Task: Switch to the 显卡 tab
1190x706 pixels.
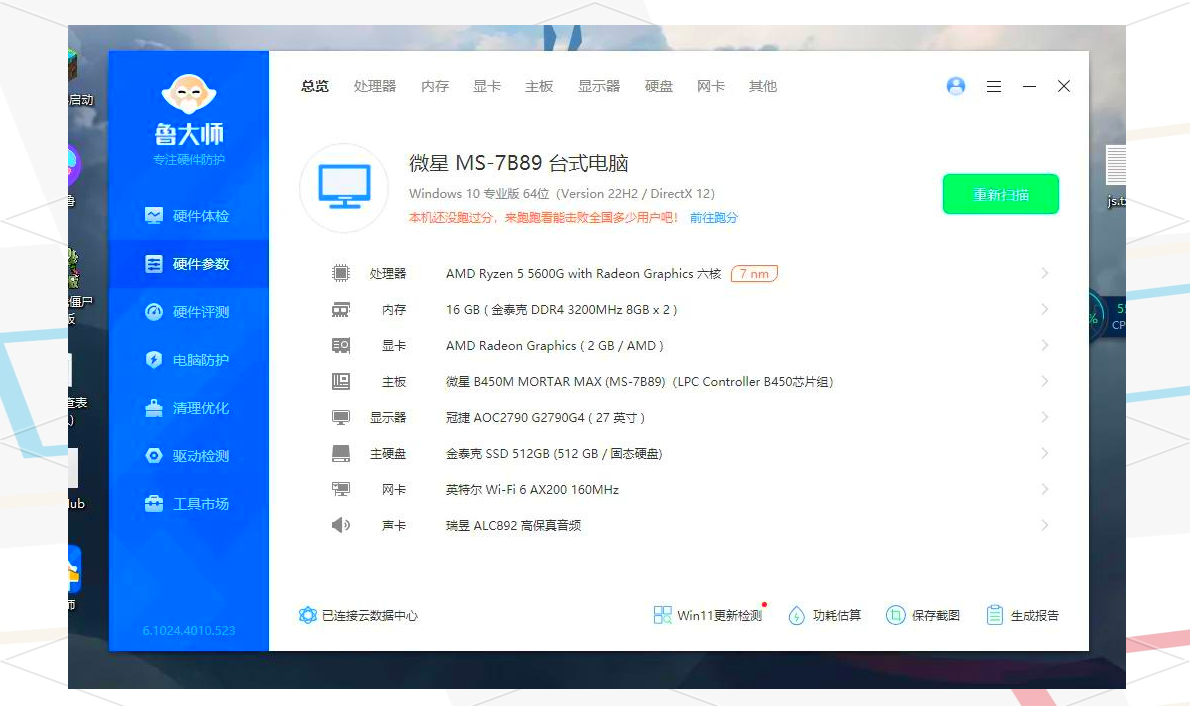Action: (487, 87)
